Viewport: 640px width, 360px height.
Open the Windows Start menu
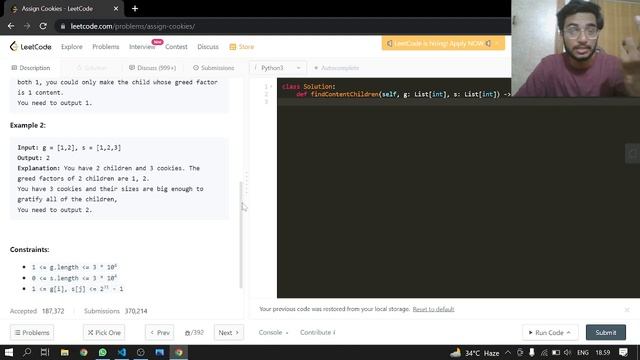(x=9, y=352)
